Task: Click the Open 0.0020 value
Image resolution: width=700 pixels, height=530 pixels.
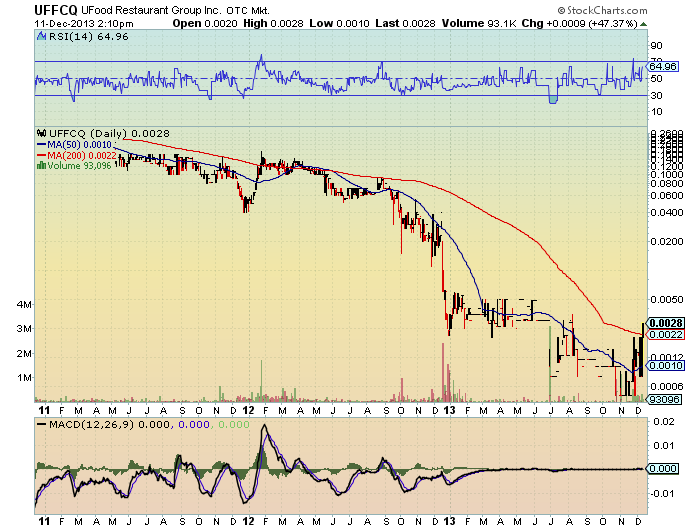Action: [205, 23]
